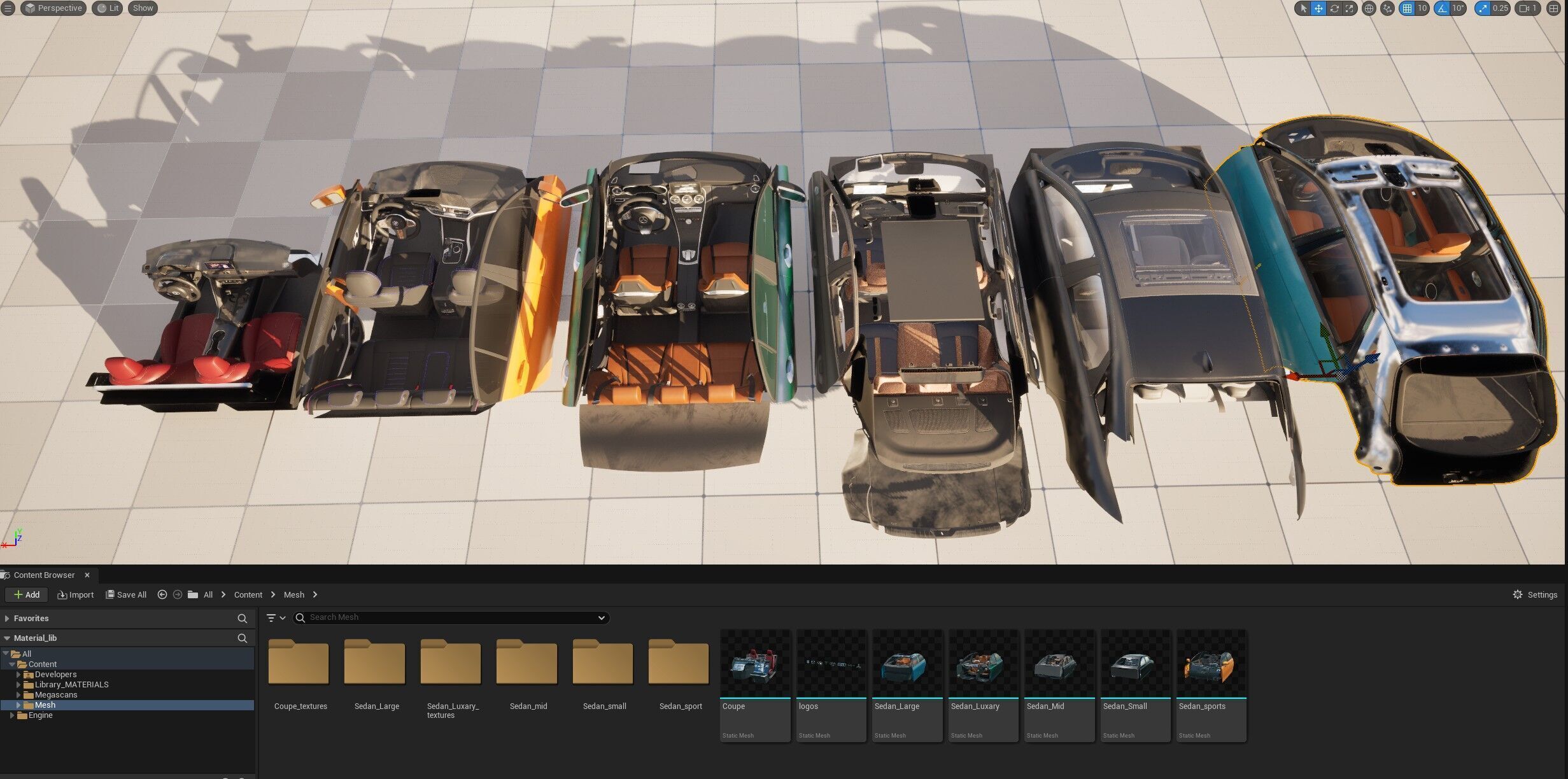
Task: Navigate to Content in the breadcrumb
Action: [248, 594]
